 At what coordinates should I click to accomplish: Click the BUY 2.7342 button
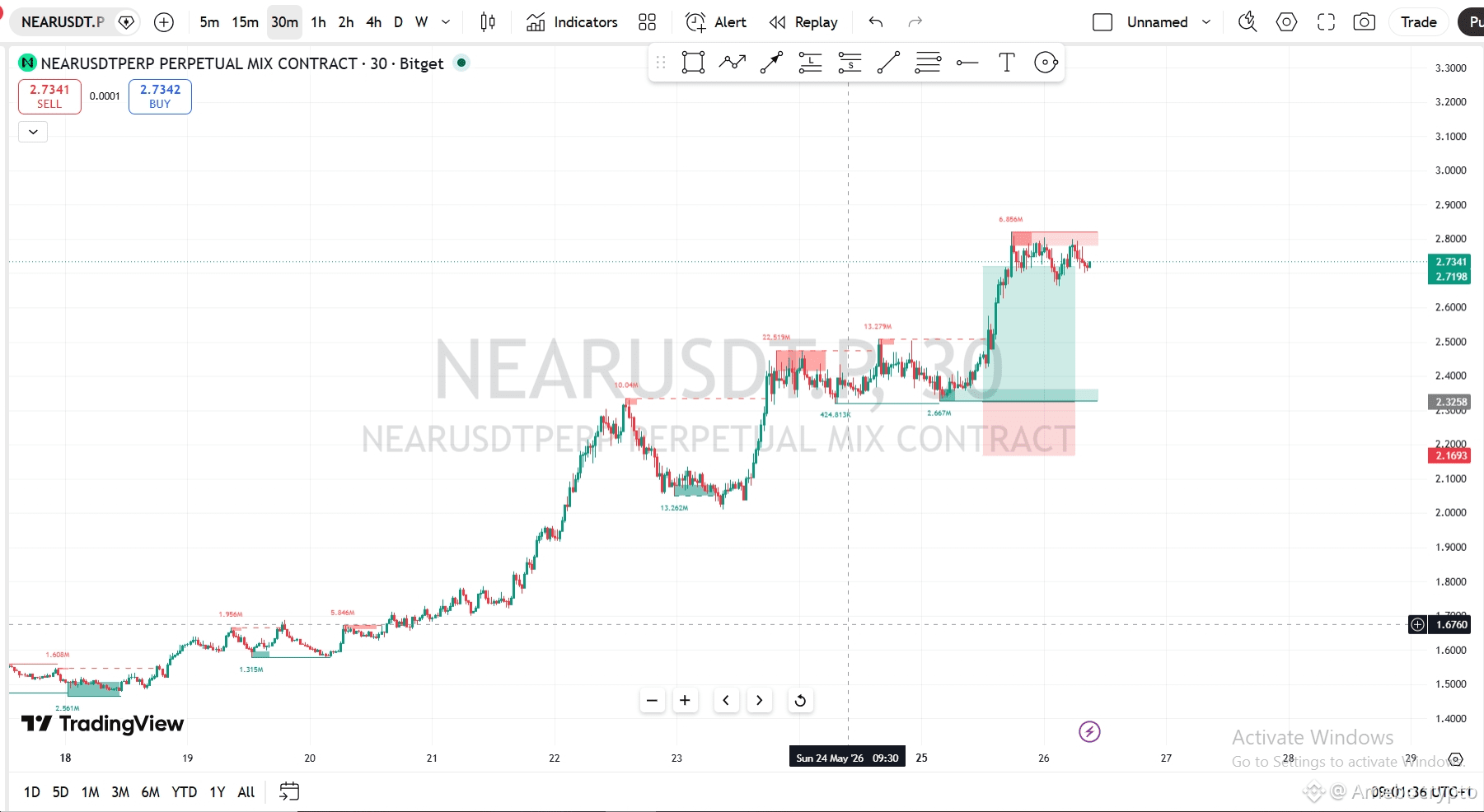click(160, 96)
